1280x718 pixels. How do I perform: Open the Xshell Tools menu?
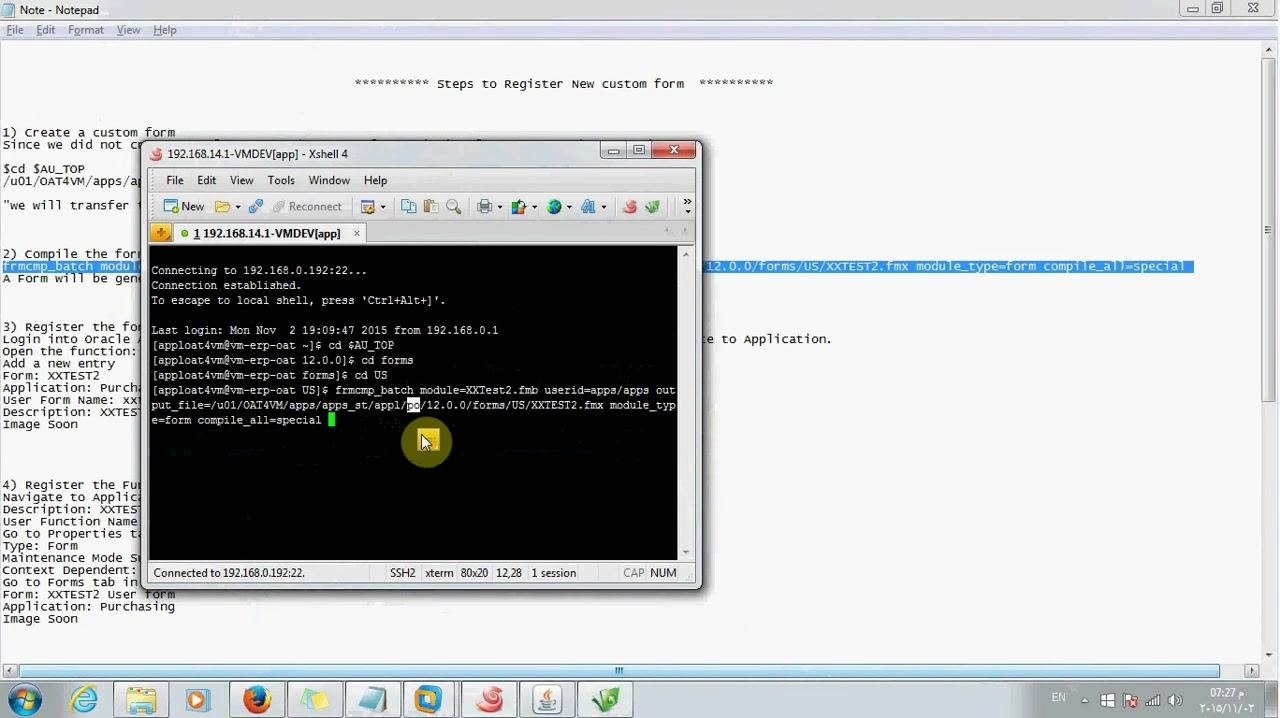[281, 180]
